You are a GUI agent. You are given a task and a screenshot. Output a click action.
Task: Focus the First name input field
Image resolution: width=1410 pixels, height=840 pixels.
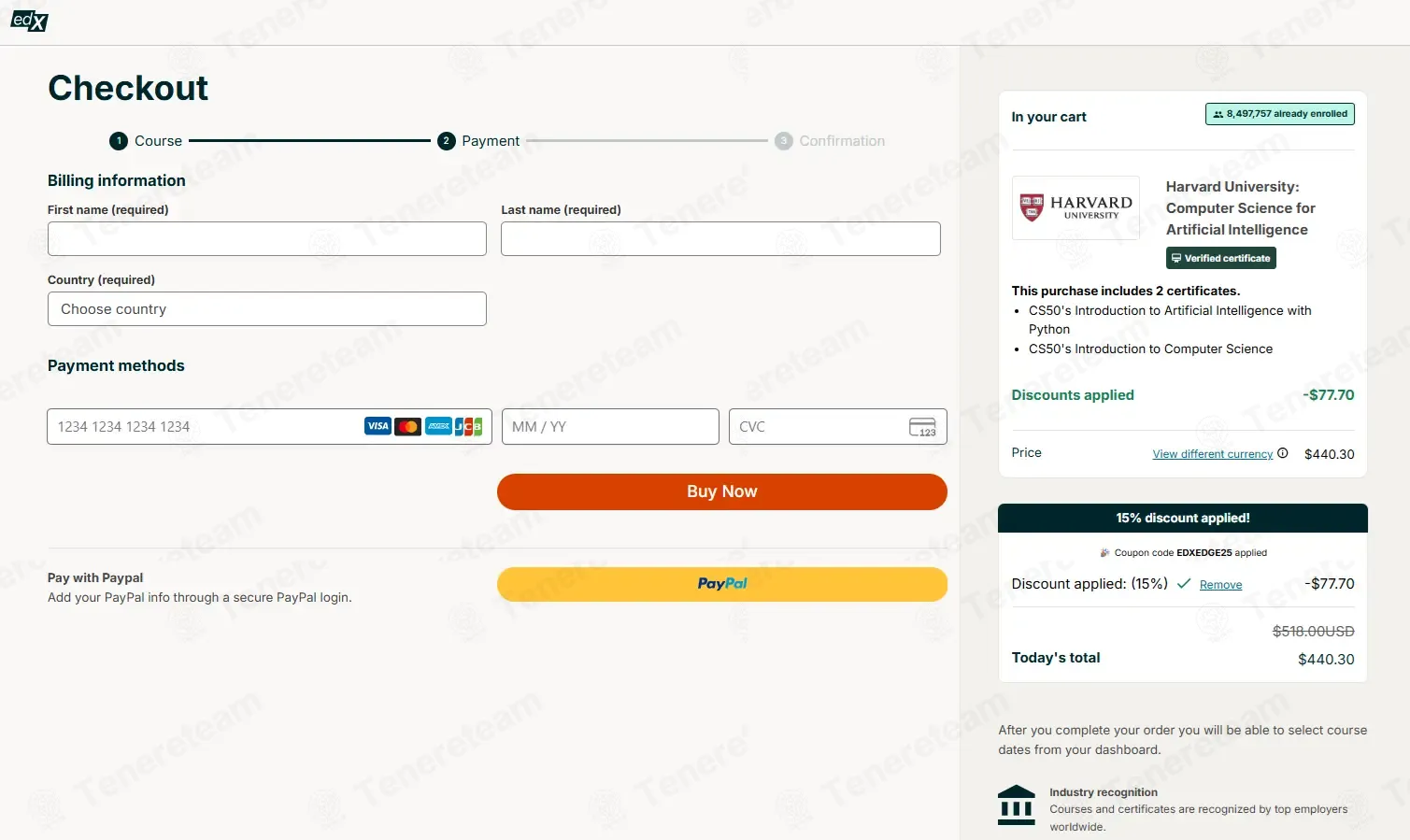click(x=266, y=239)
